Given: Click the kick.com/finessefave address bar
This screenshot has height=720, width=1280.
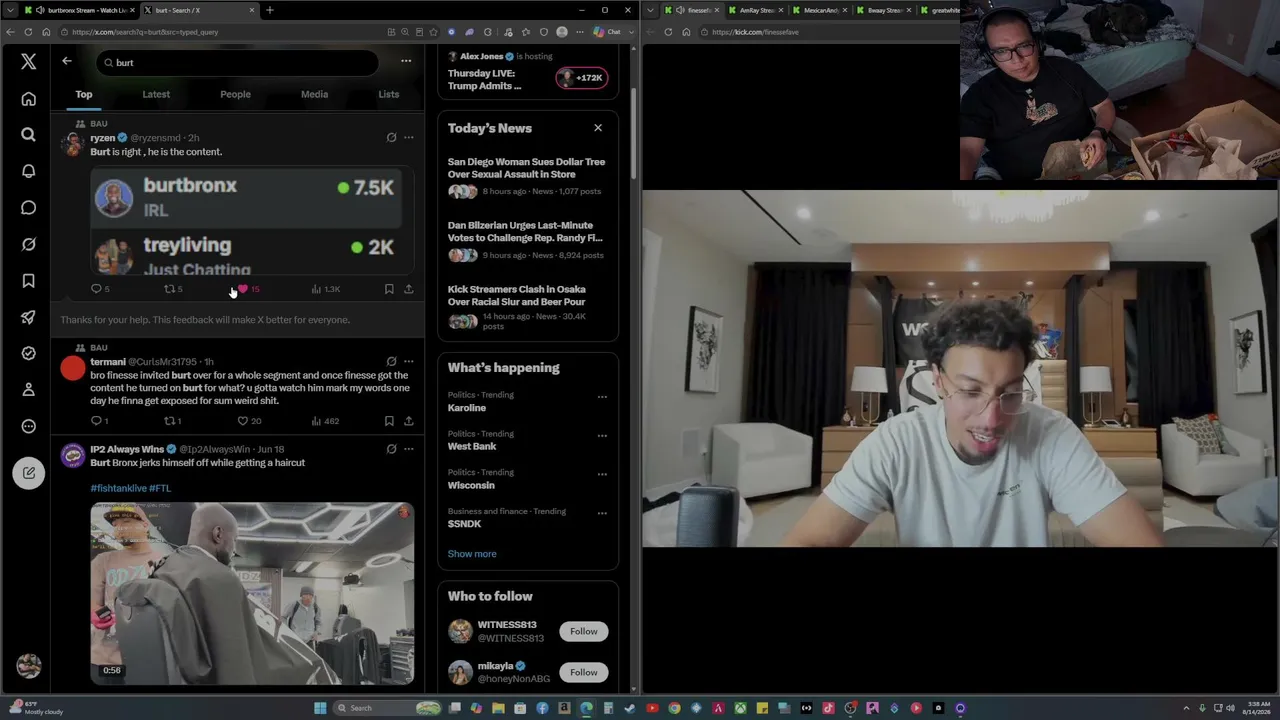Looking at the screenshot, I should coord(830,32).
